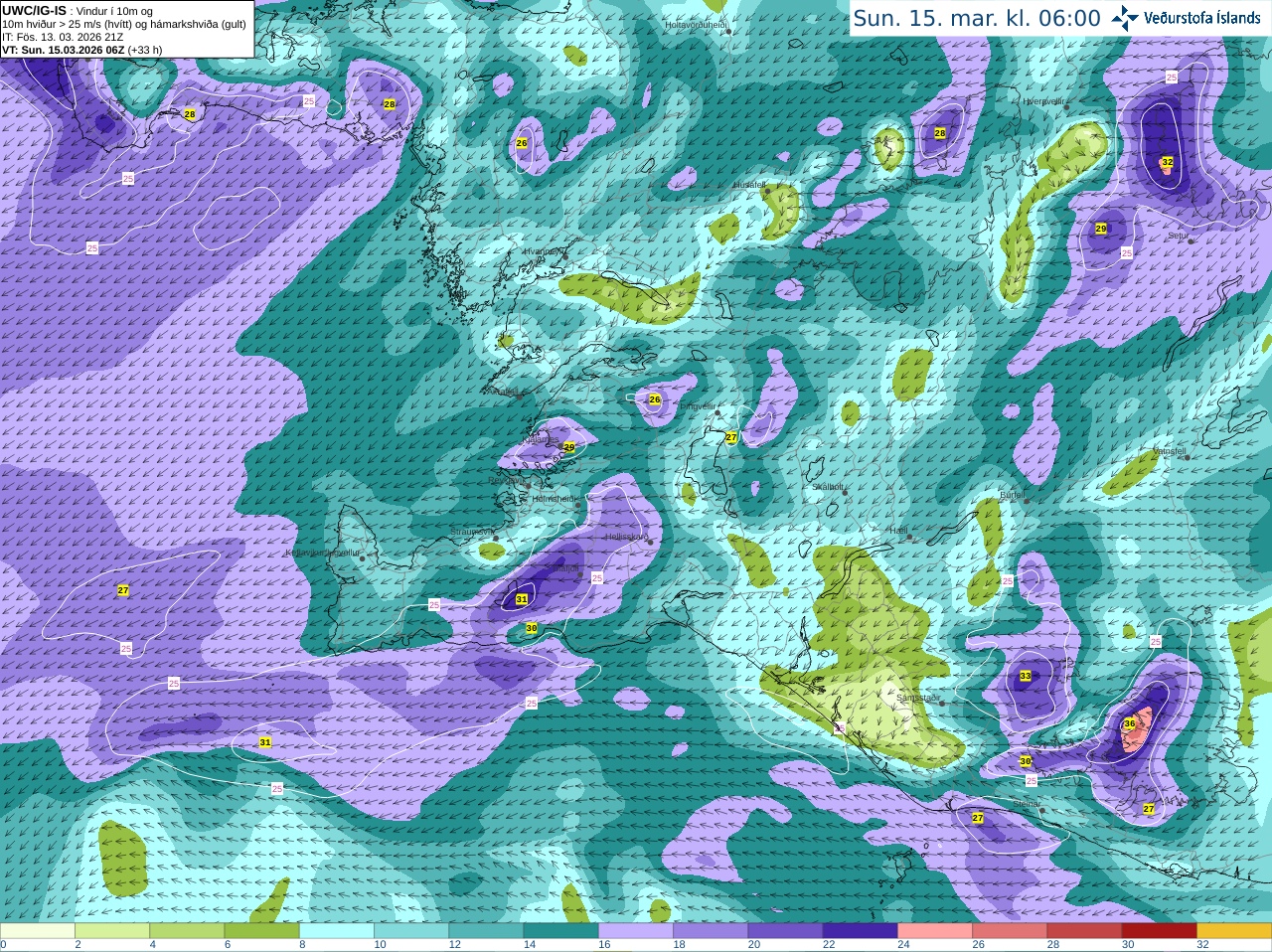
Task: Click the Hólmsheiði station label
Action: [554, 498]
